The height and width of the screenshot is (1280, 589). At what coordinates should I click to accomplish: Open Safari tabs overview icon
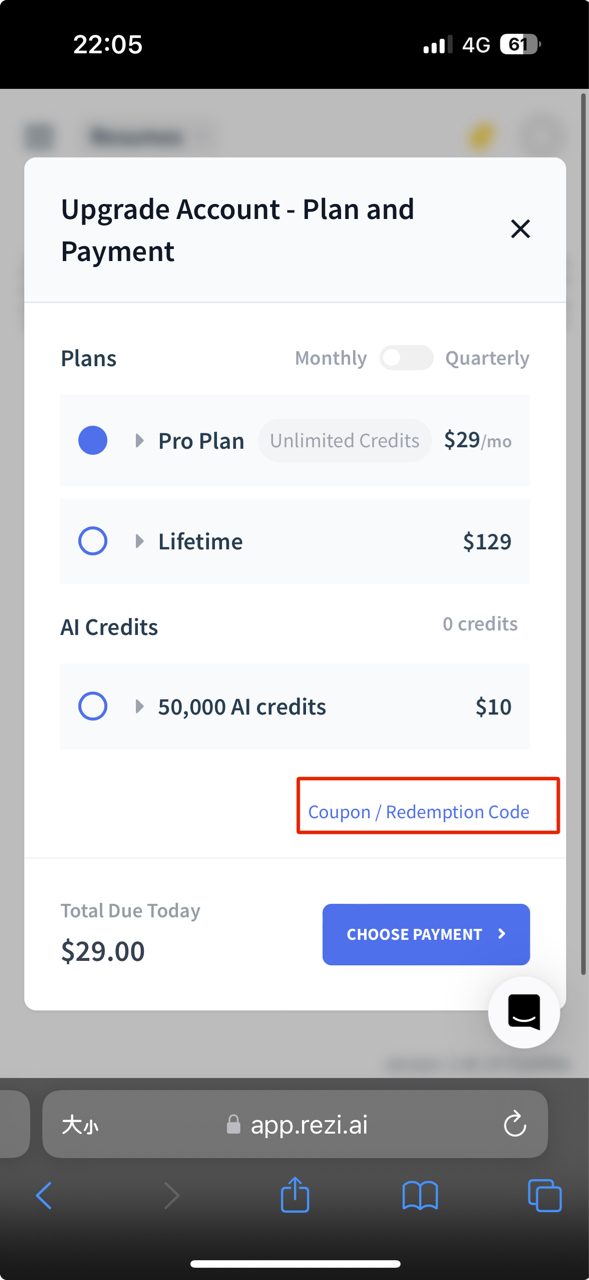tap(544, 1195)
